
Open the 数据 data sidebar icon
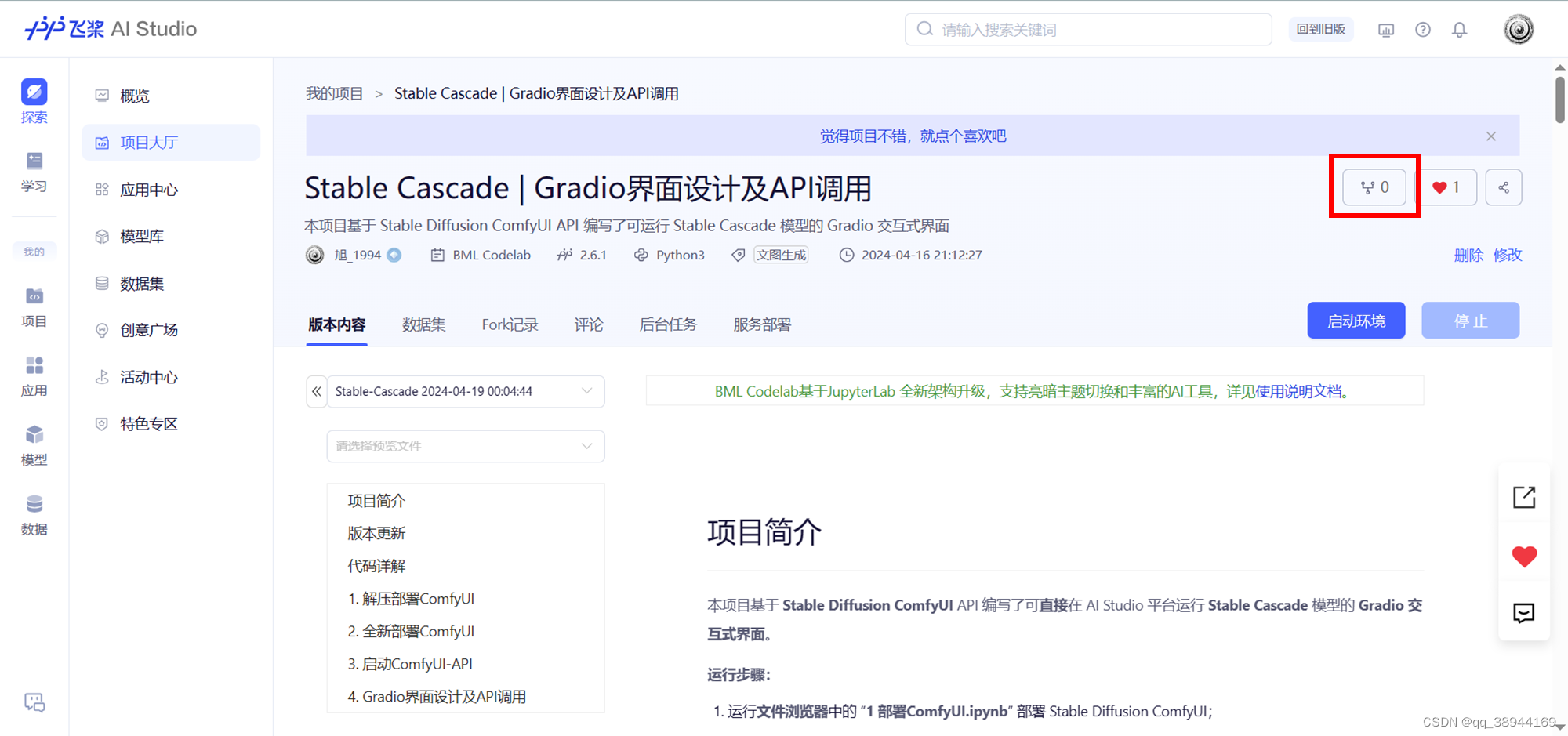(x=34, y=515)
